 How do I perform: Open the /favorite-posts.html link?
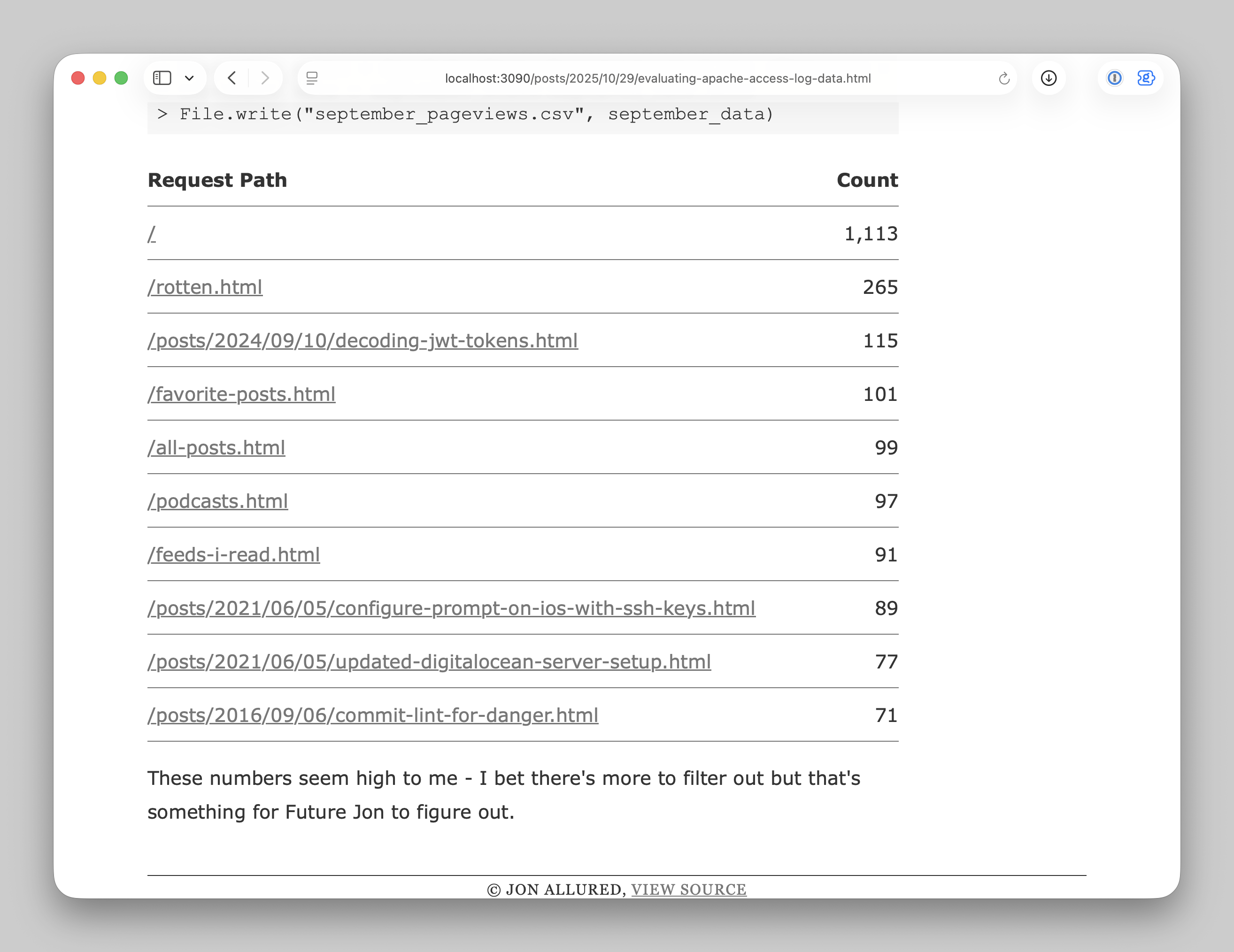click(242, 394)
